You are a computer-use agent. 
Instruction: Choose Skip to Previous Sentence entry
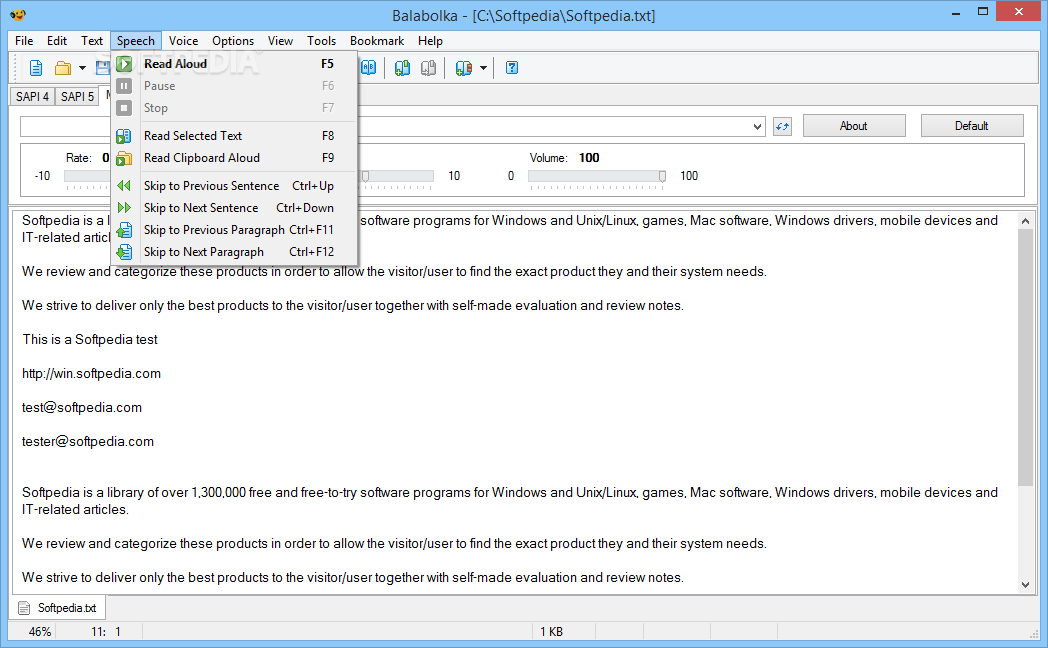(235, 186)
